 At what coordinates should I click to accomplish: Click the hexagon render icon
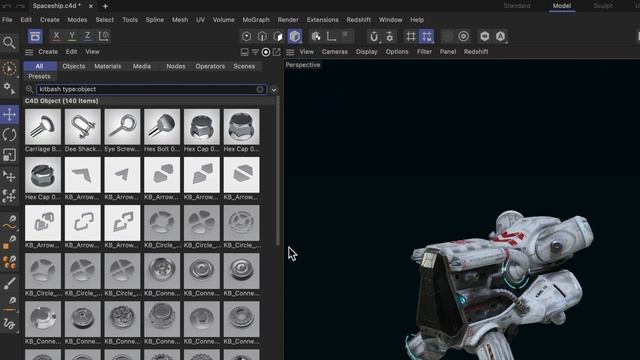click(x=484, y=36)
